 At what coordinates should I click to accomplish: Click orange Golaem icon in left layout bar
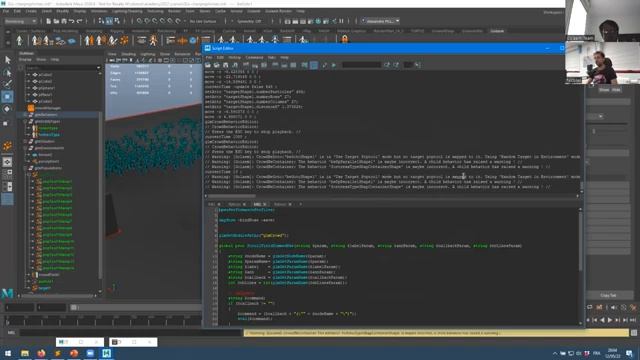[x=7, y=146]
